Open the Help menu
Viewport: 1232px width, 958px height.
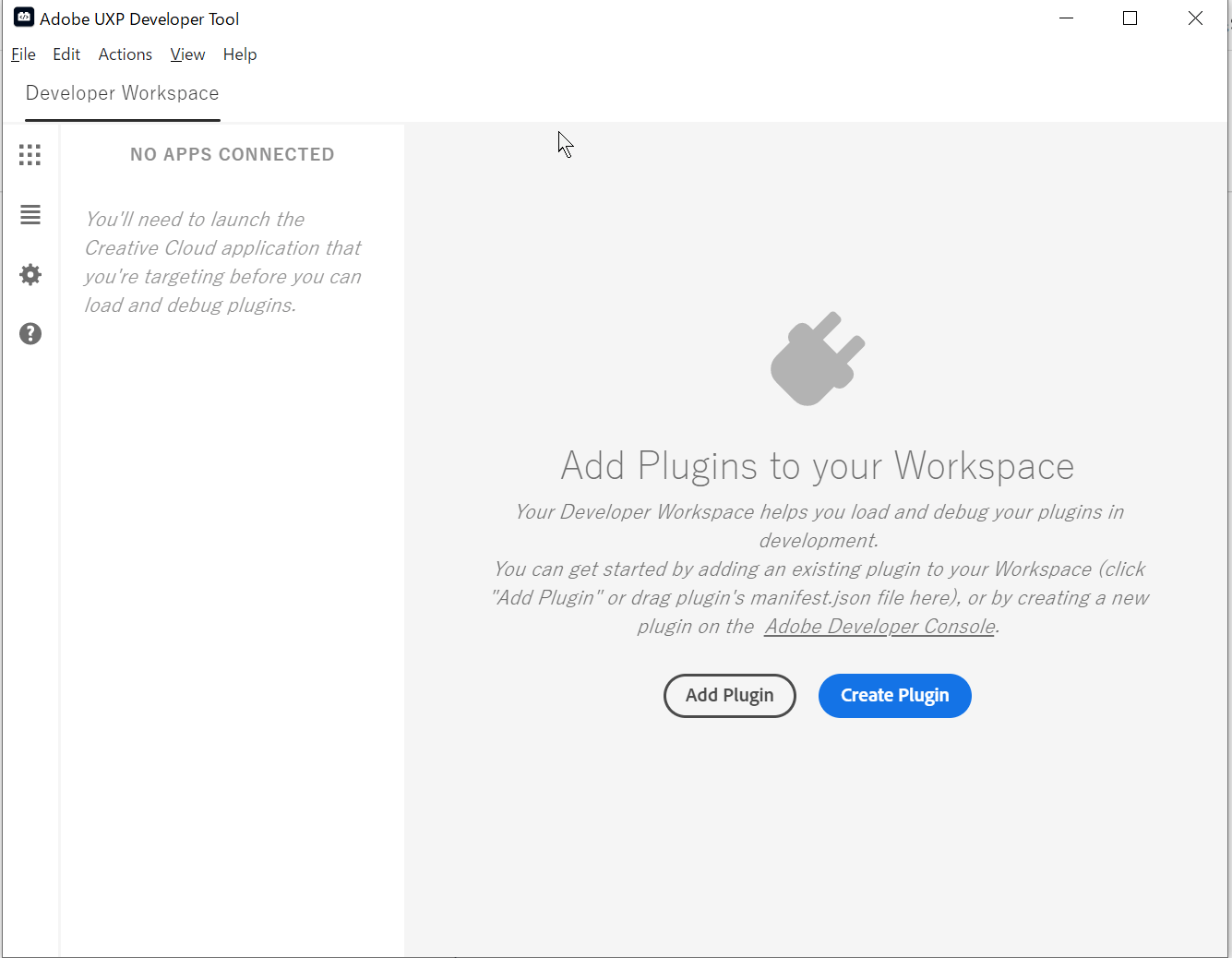240,54
